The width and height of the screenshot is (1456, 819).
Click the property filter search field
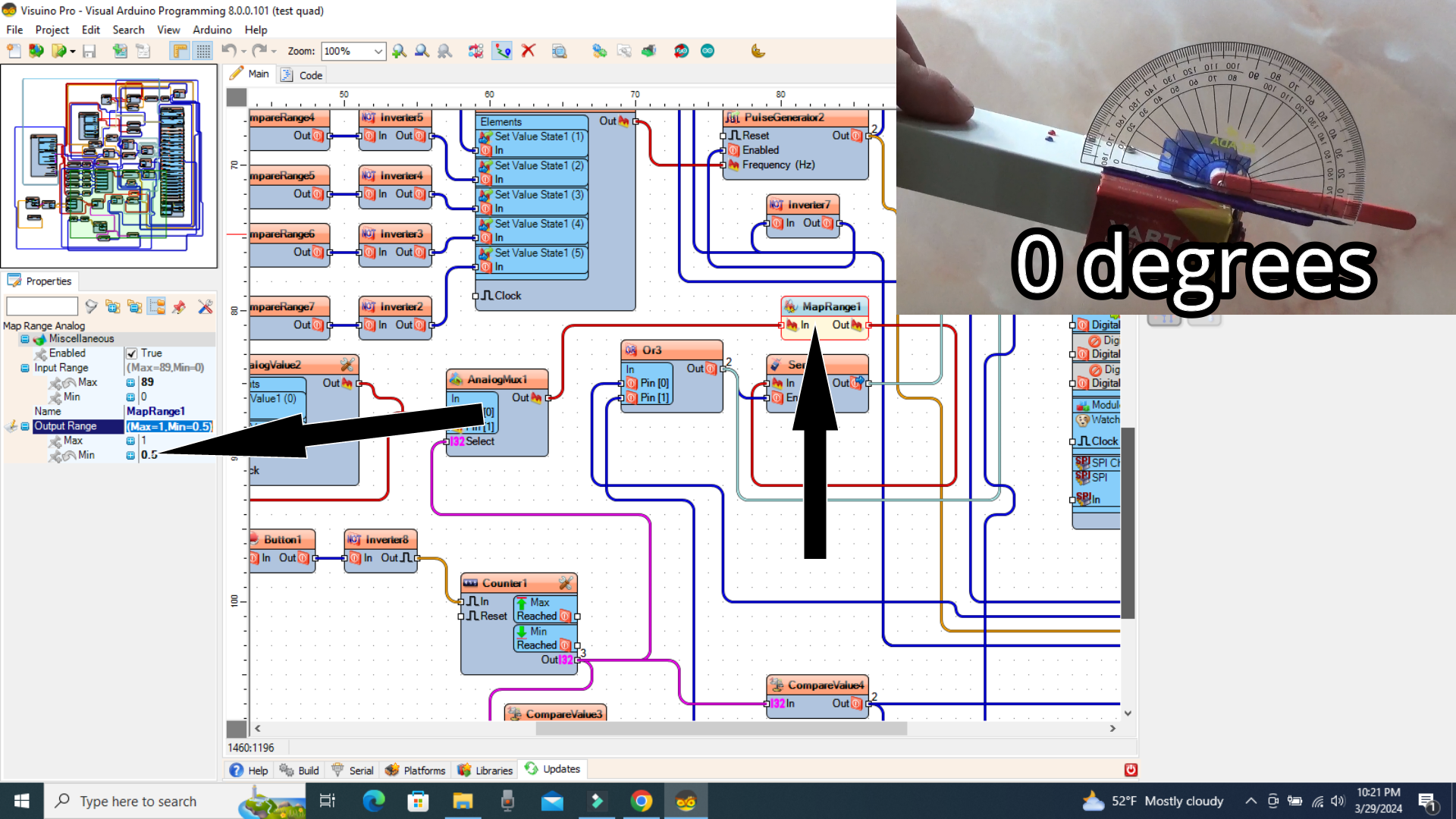(42, 306)
